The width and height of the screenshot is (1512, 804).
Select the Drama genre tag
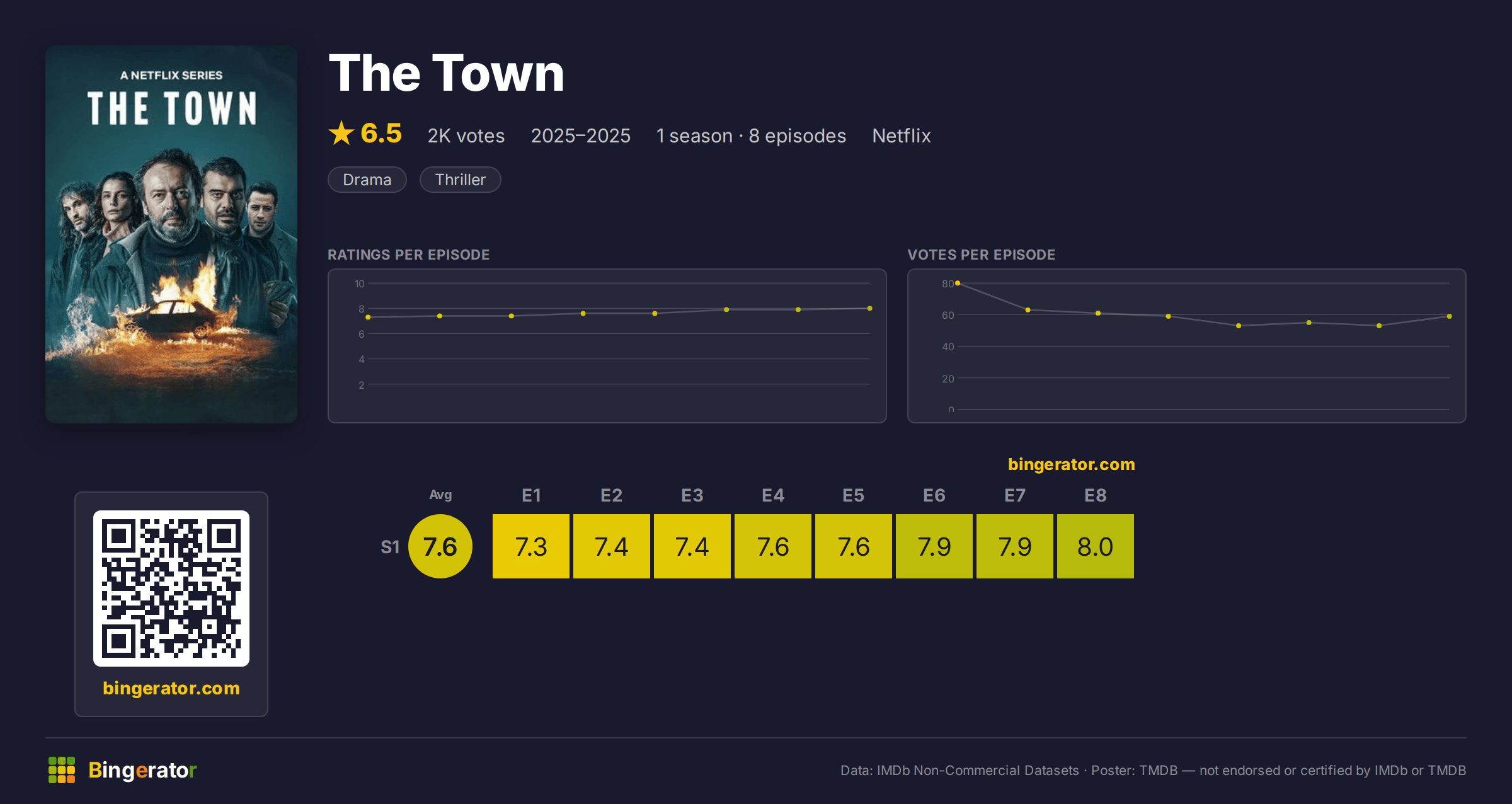[367, 180]
